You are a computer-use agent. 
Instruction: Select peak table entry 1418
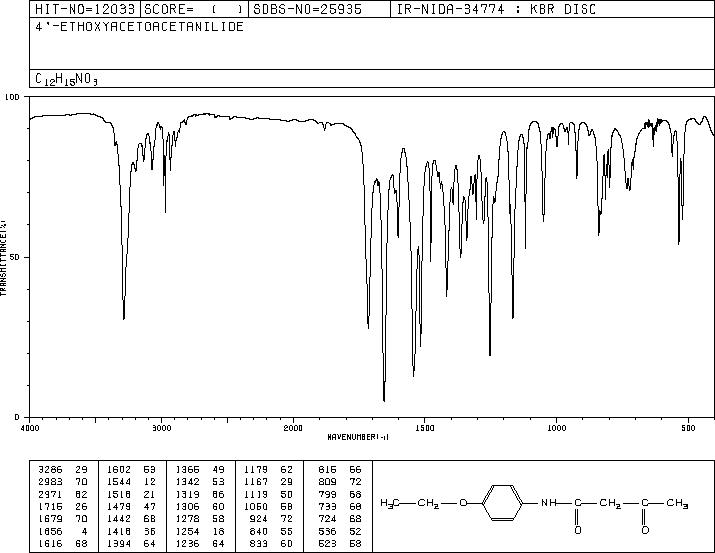[119, 531]
